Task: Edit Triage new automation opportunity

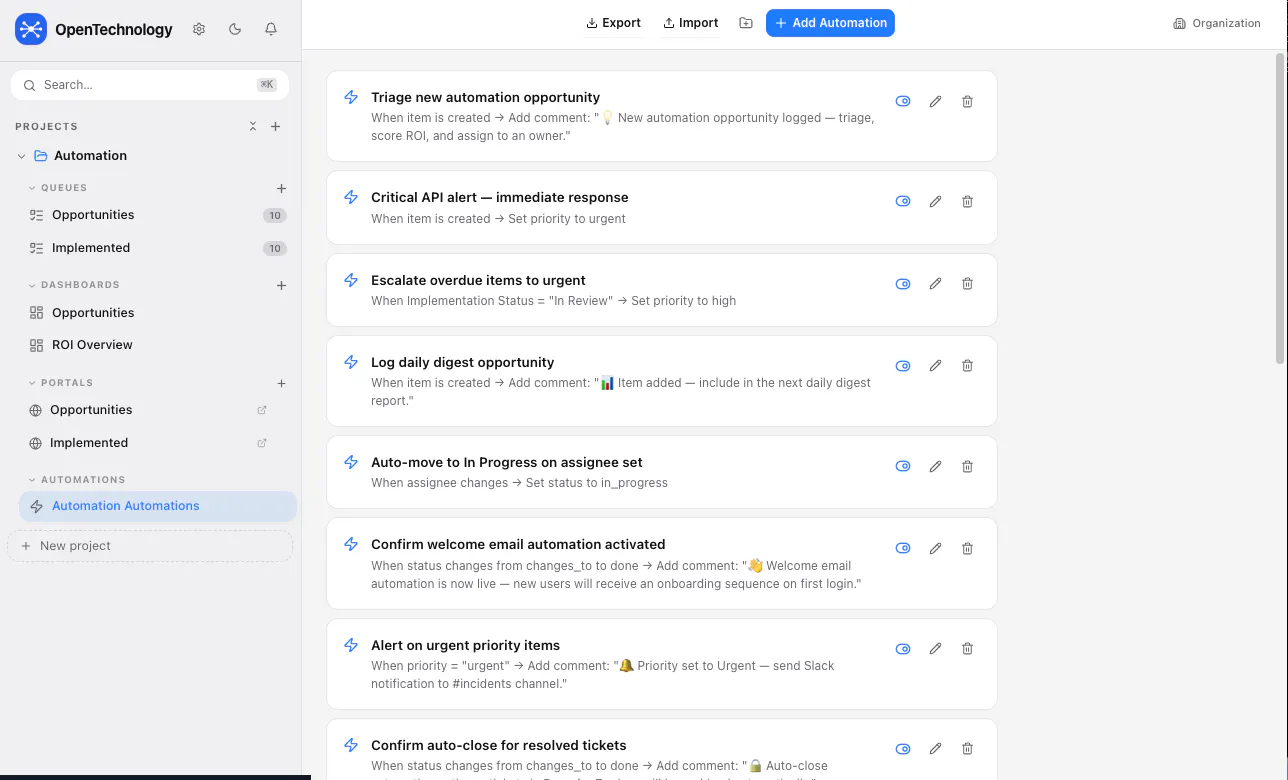Action: (935, 101)
